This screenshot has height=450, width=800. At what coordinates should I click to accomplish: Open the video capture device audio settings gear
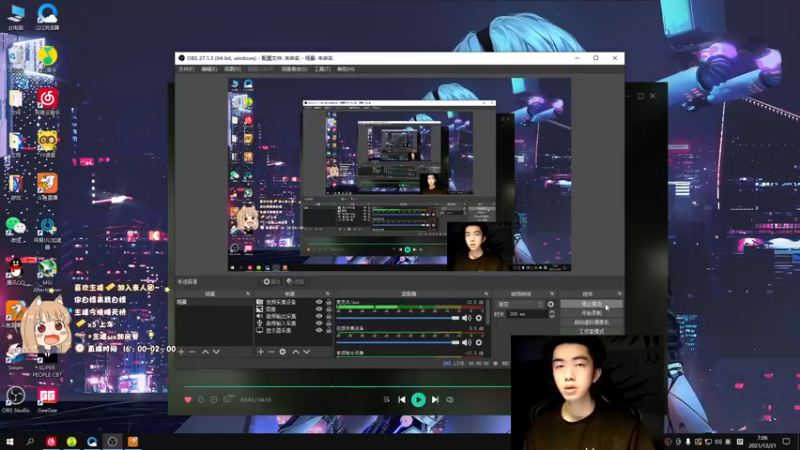point(479,342)
